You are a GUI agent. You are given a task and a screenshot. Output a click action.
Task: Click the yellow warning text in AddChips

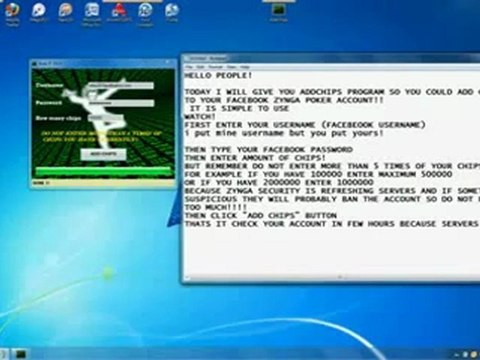point(101,136)
